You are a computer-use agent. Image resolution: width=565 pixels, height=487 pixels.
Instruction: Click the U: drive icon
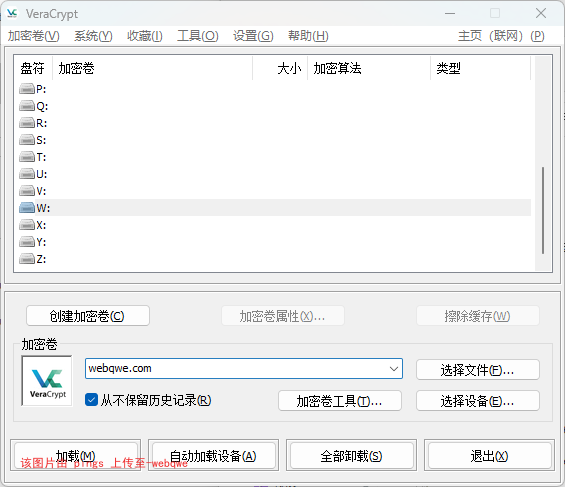[27, 174]
